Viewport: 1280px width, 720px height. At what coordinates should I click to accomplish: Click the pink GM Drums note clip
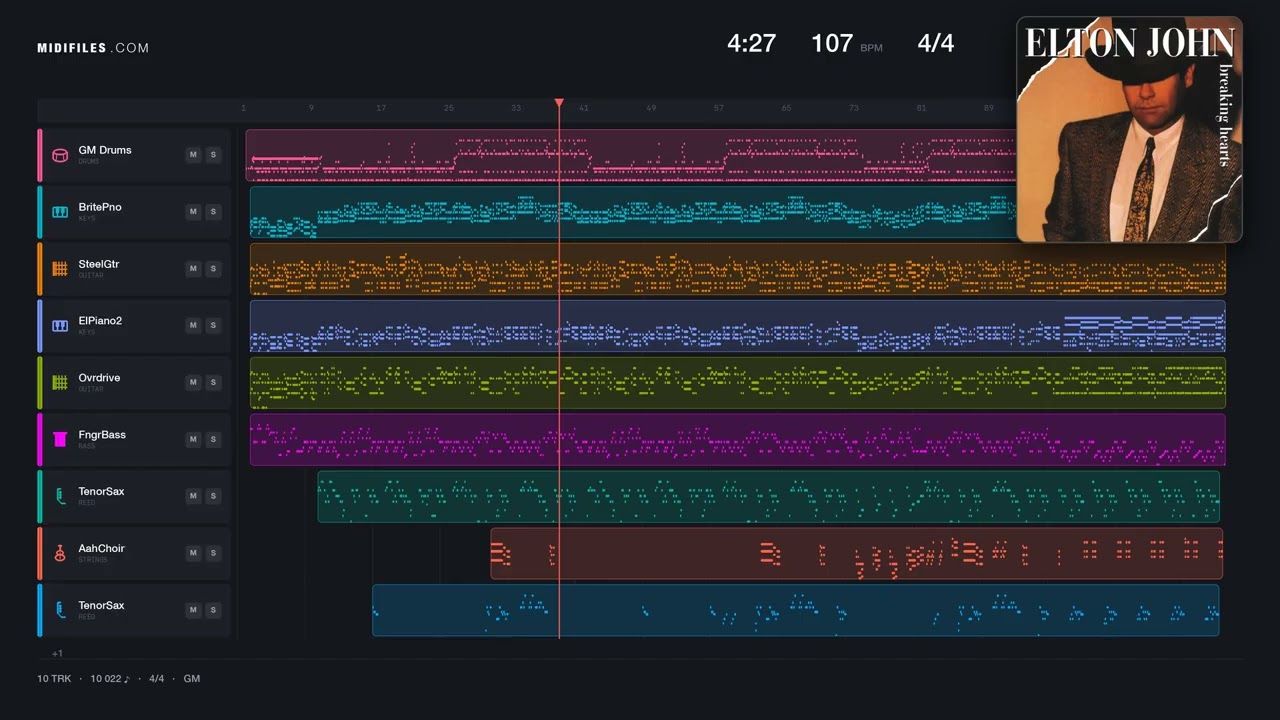(631, 155)
